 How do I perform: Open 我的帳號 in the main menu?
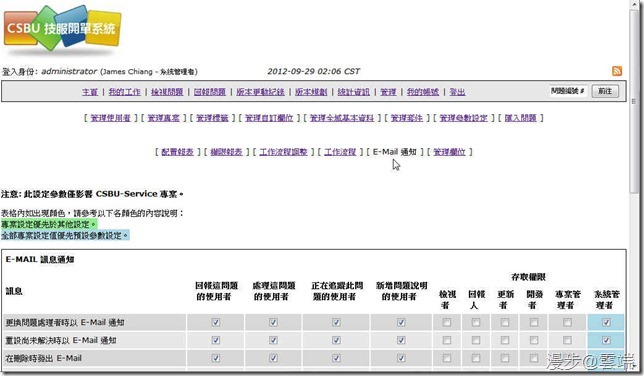click(423, 92)
